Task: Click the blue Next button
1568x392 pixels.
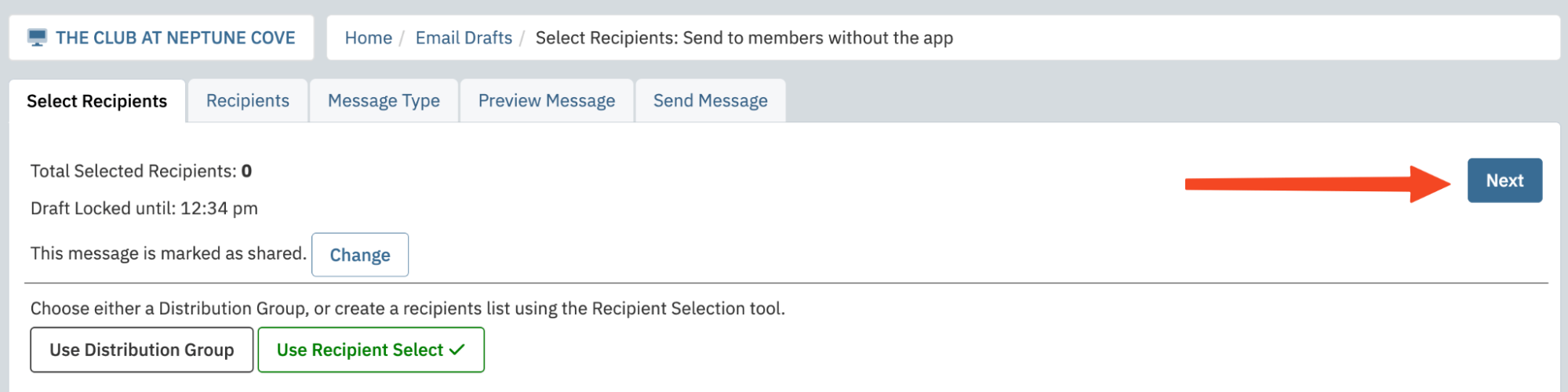Action: point(1504,180)
